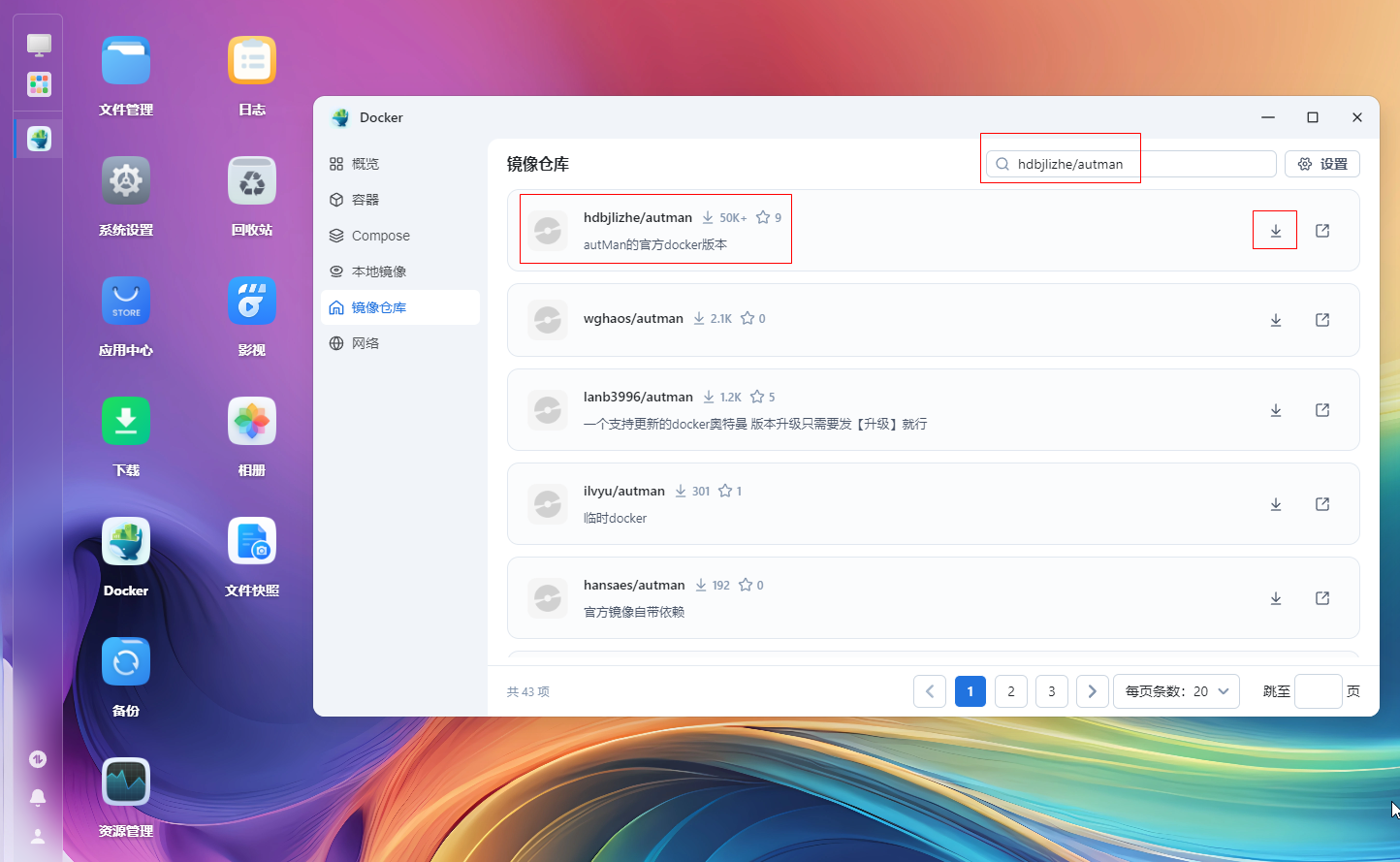This screenshot has height=862, width=1400.
Task: Go to page 2 of results
Action: [1011, 691]
